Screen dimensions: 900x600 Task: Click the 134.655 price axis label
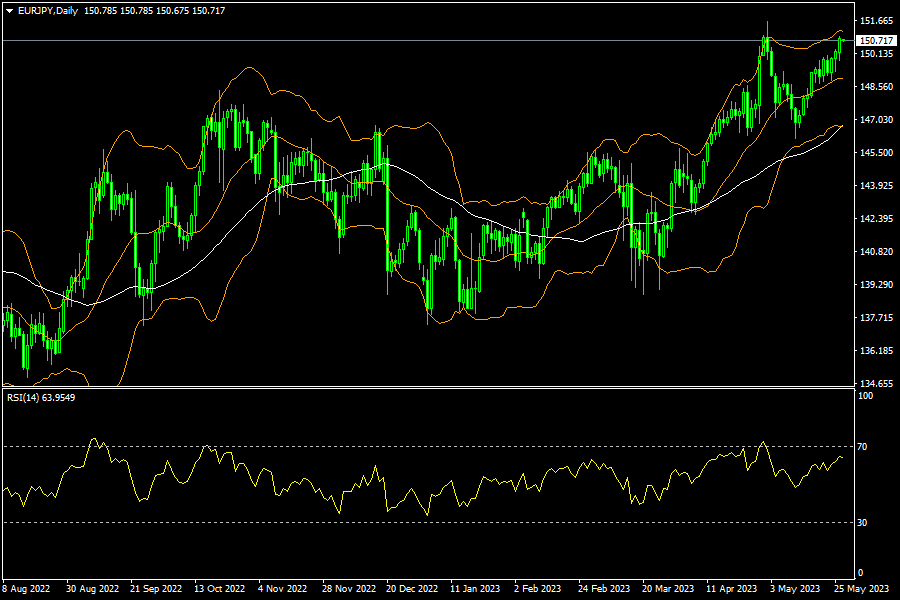pos(876,384)
